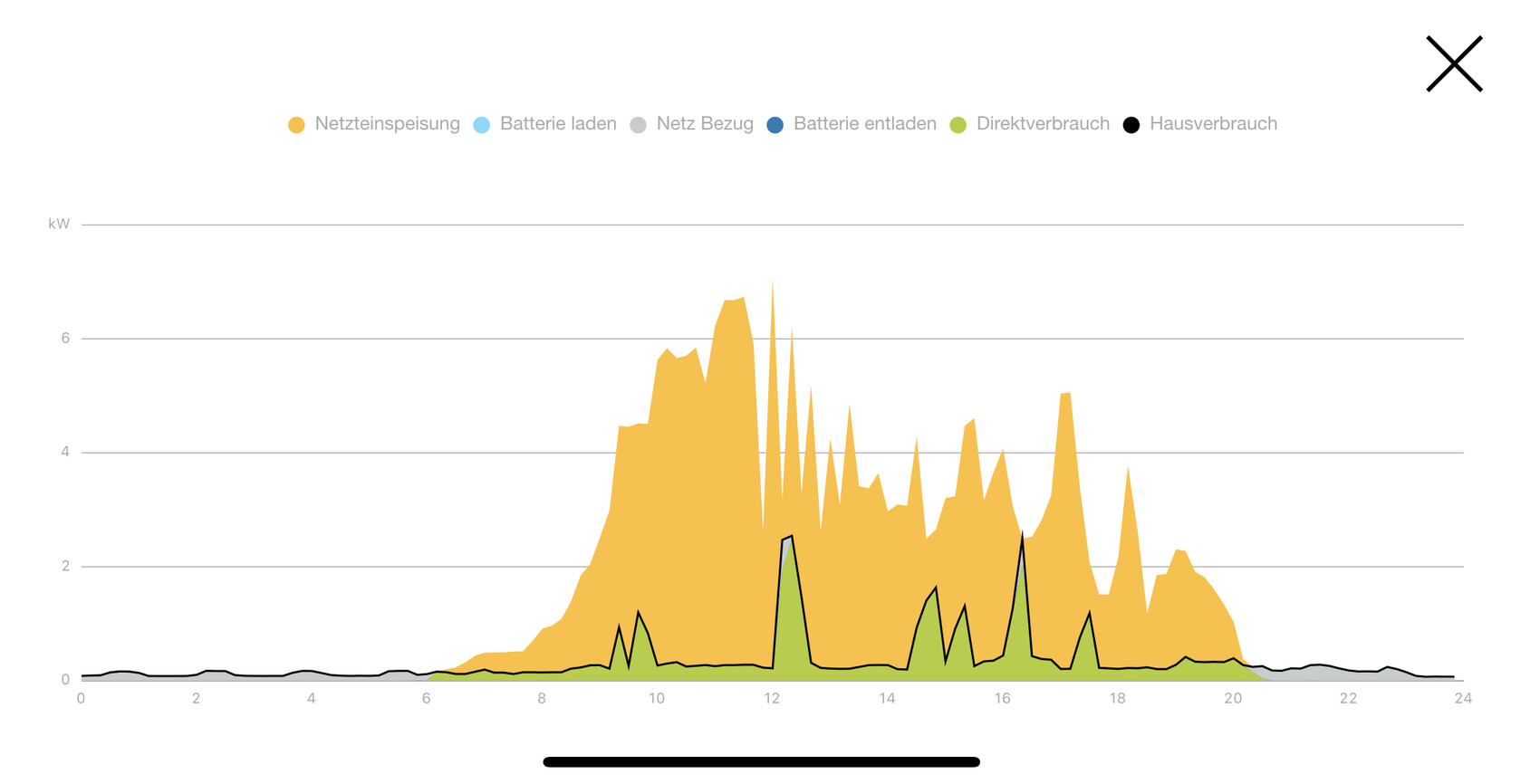Tap the home indicator bar at bottom
Image resolution: width=1540 pixels, height=784 pixels.
[x=761, y=762]
